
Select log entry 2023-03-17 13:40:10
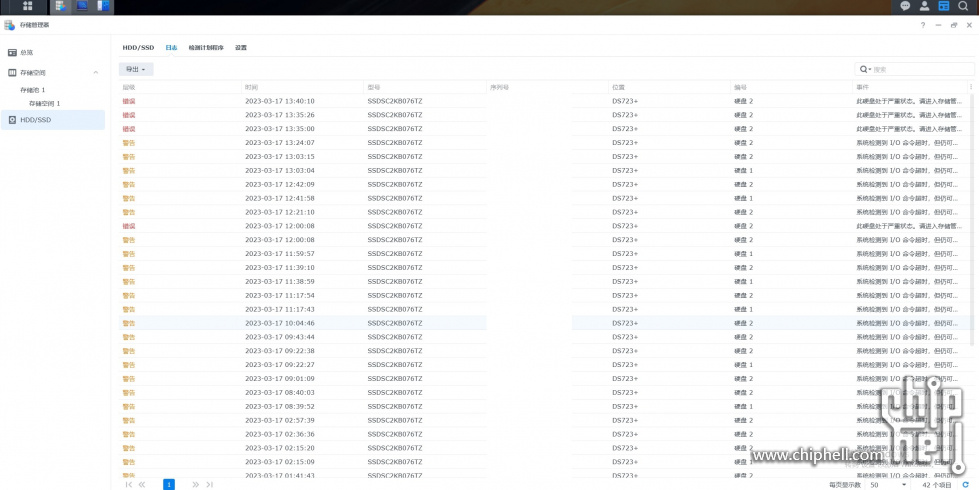point(543,101)
